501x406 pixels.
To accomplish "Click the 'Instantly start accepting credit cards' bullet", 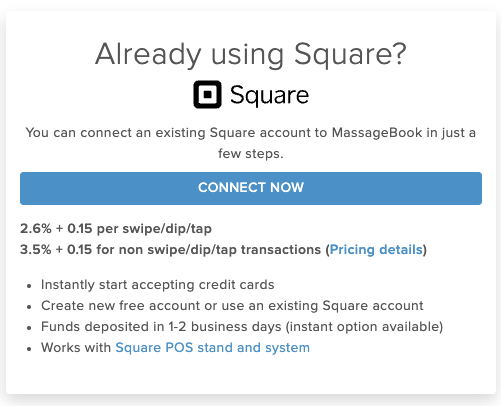I will [158, 285].
